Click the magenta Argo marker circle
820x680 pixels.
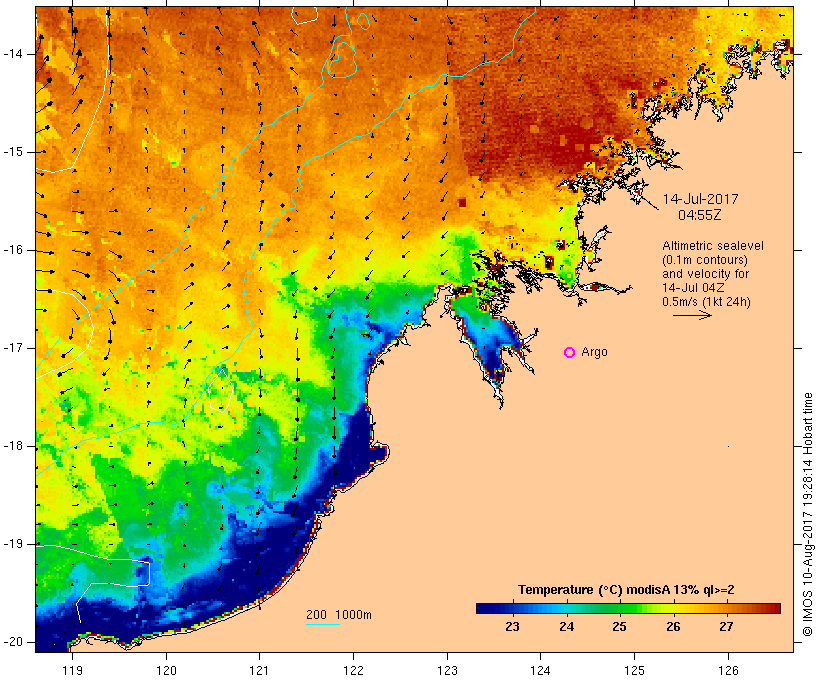[570, 353]
